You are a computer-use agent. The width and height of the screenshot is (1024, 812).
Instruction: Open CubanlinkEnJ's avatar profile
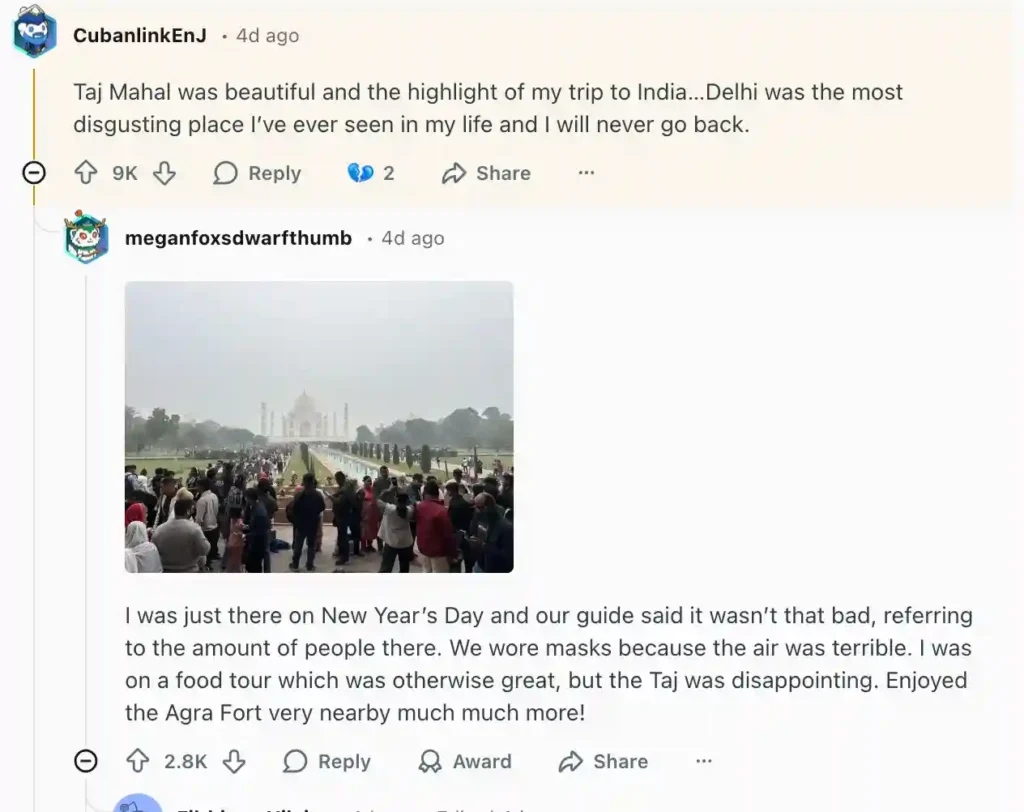35,33
